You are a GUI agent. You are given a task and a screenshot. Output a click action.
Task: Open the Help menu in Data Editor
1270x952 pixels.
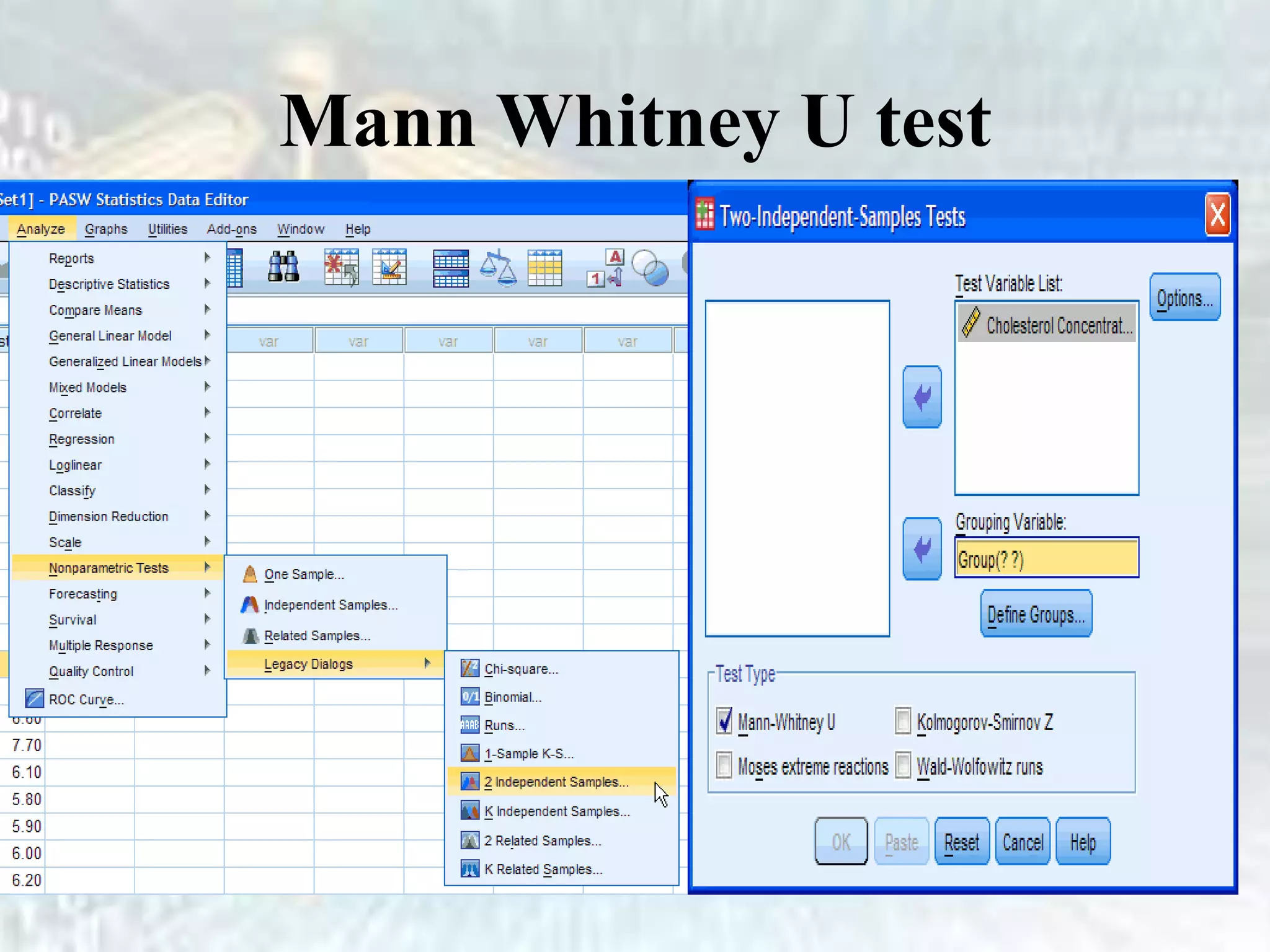tap(358, 229)
